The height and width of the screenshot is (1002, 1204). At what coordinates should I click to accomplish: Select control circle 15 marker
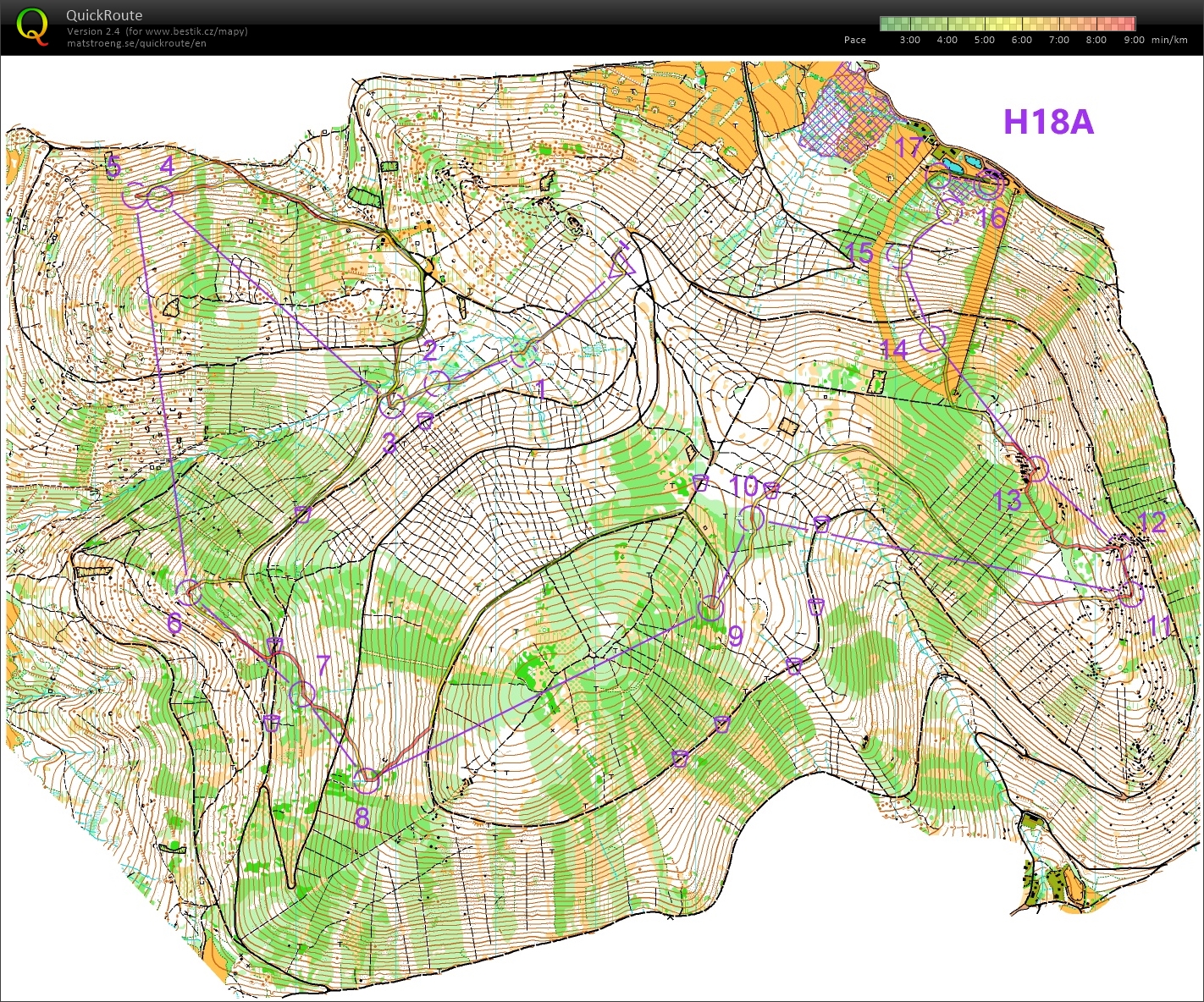[x=899, y=255]
